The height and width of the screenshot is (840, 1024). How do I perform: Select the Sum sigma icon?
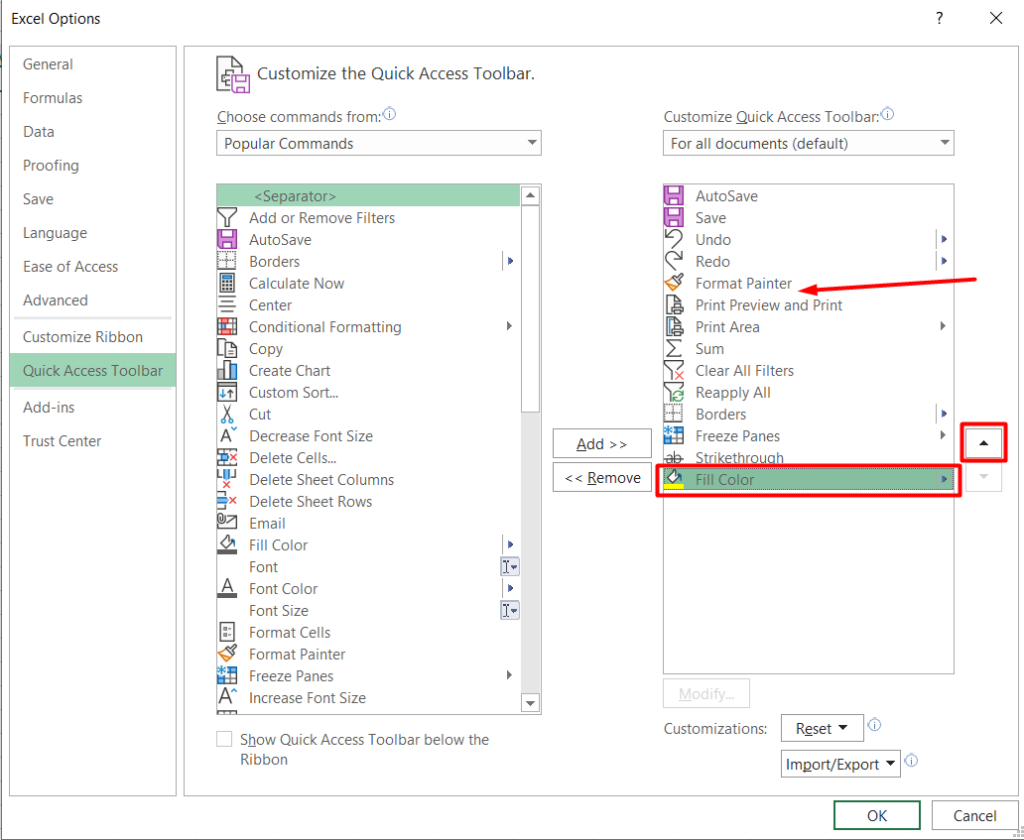pos(673,349)
